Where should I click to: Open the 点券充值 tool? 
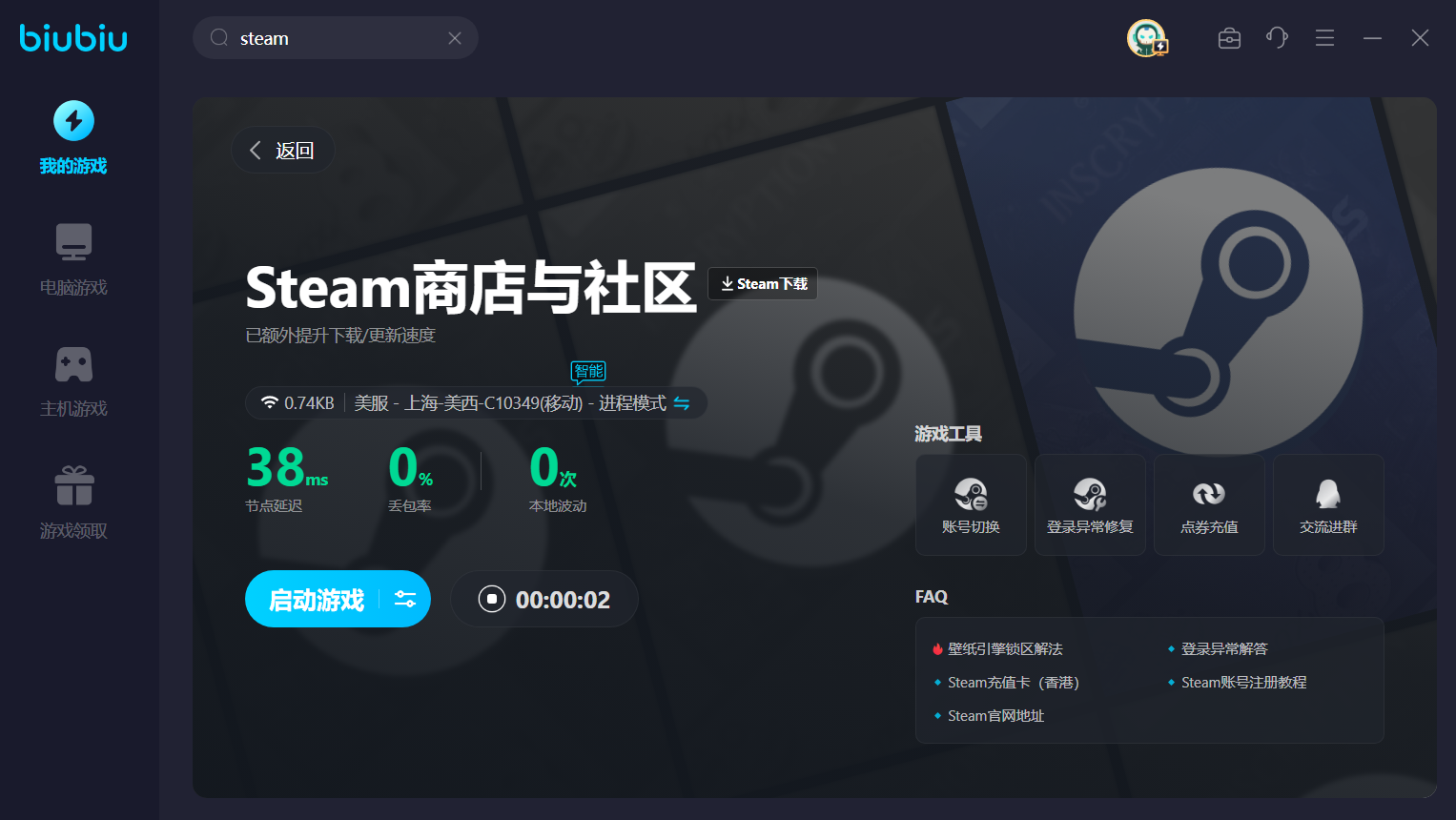pyautogui.click(x=1209, y=504)
